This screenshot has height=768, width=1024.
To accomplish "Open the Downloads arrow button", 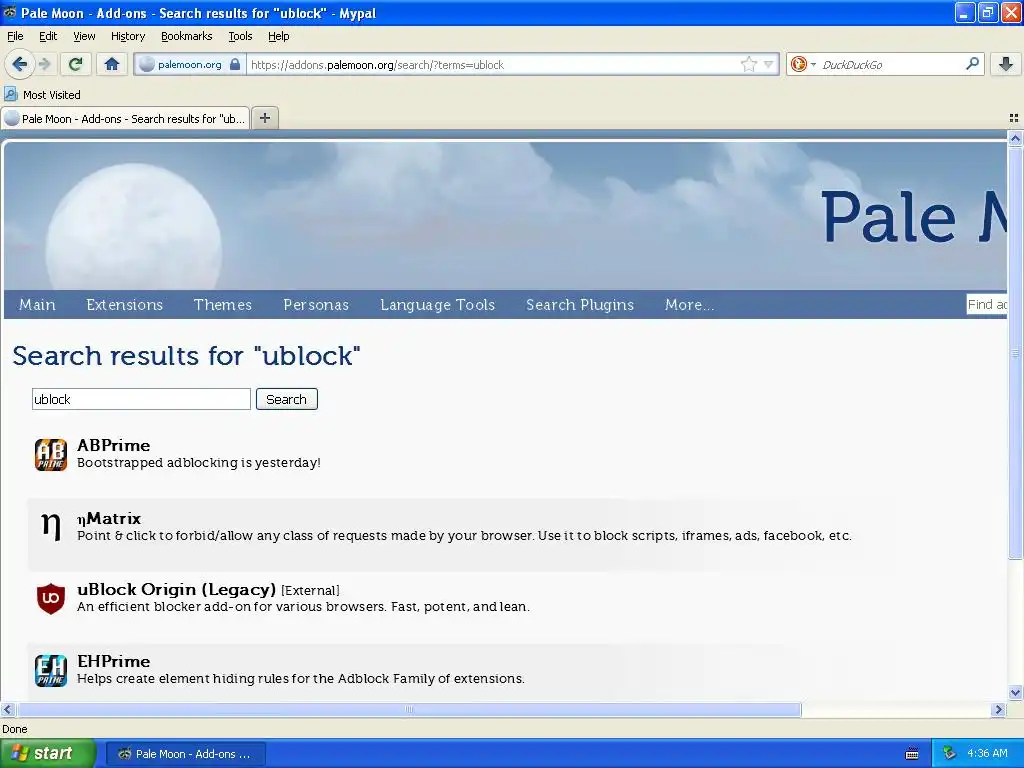I will click(1006, 64).
